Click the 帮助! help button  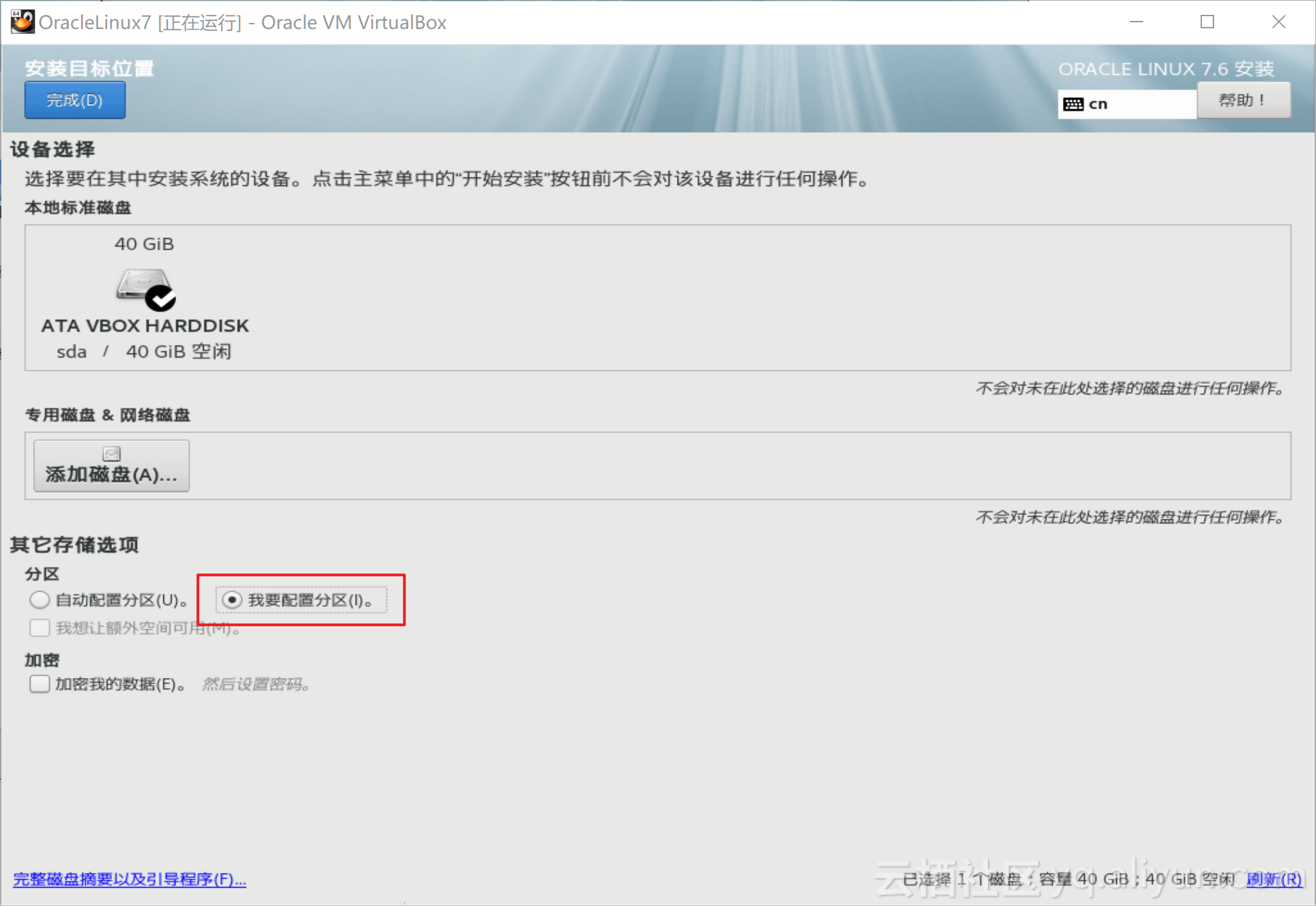(x=1243, y=101)
